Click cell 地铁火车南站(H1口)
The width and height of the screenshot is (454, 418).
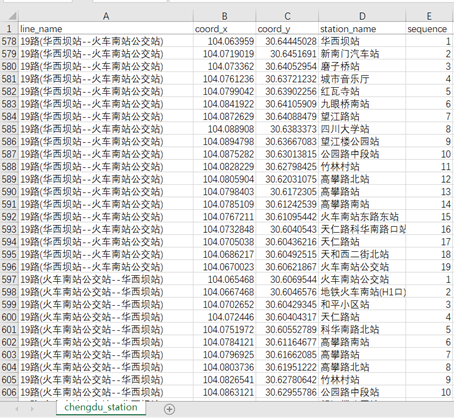coord(362,292)
